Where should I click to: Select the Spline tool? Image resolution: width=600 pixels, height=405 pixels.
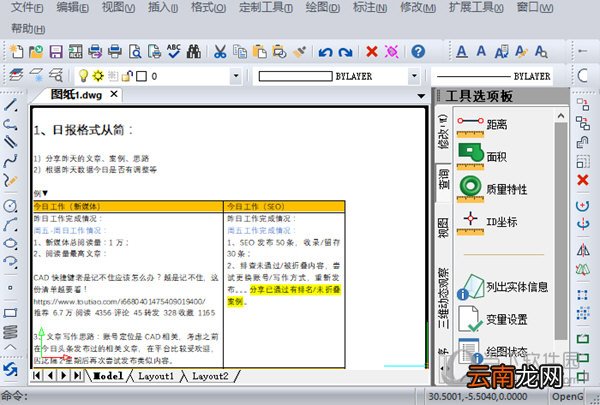tap(10, 161)
